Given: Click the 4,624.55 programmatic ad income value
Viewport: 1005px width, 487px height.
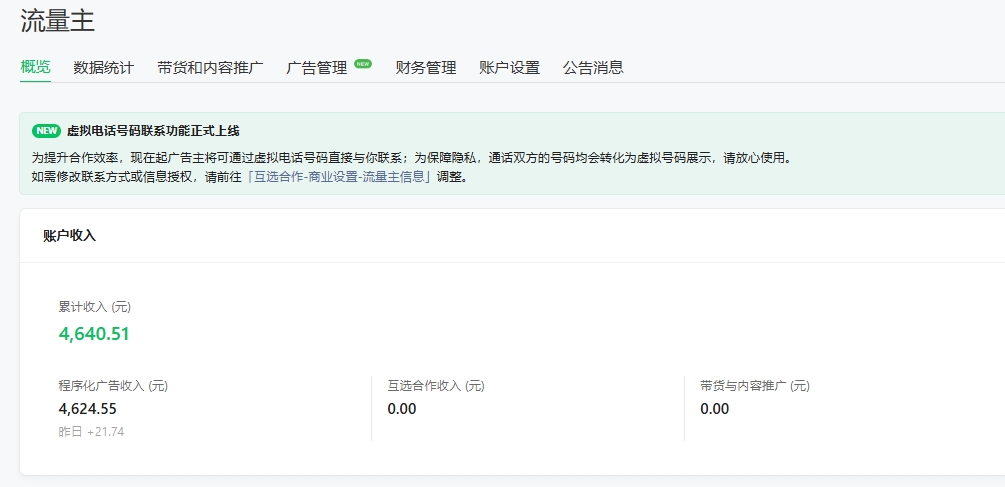Looking at the screenshot, I should point(88,408).
